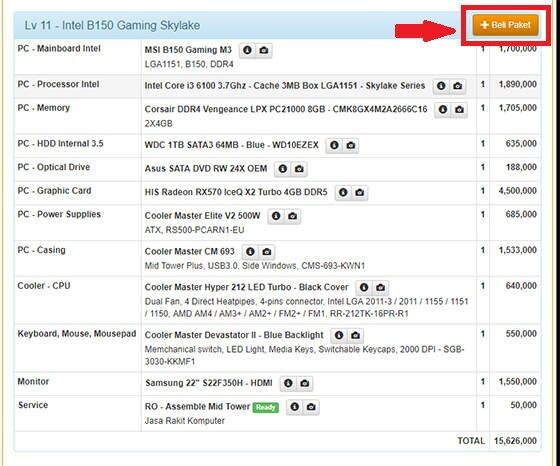
Task: Open info icon for MSI B150 Gaming M3
Action: click(x=247, y=50)
